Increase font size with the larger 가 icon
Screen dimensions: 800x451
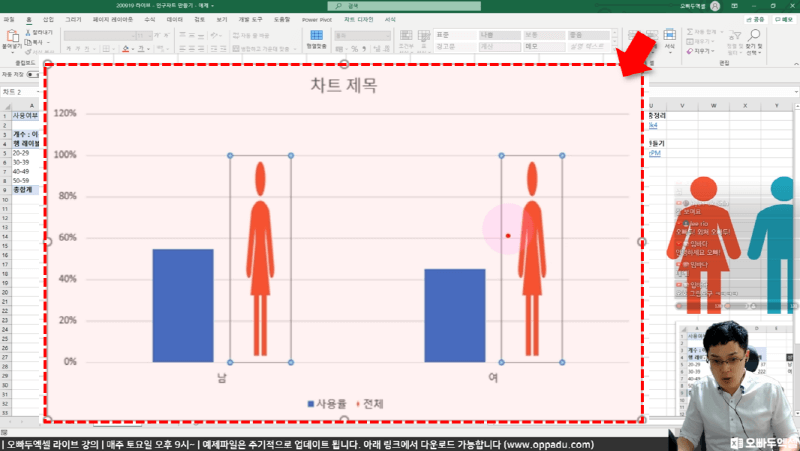coord(157,36)
